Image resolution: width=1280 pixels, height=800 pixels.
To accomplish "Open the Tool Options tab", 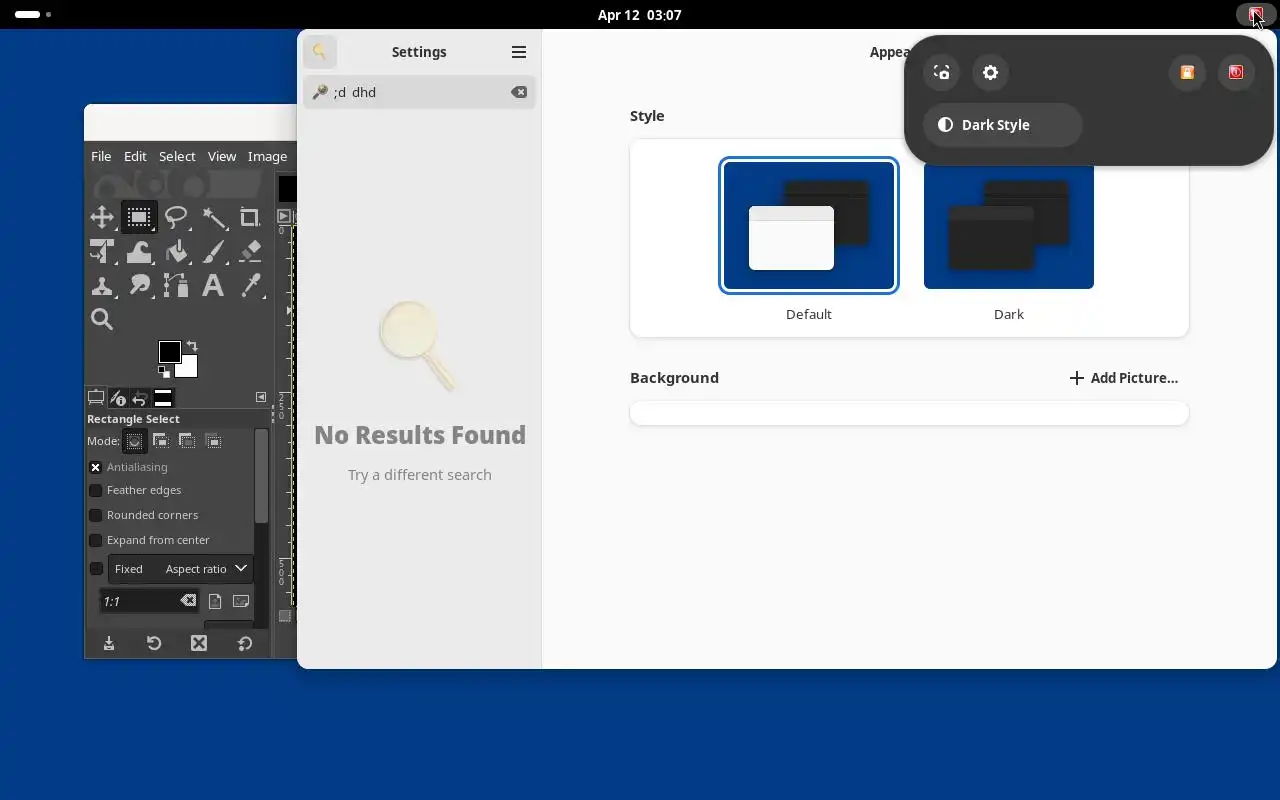I will pos(96,398).
